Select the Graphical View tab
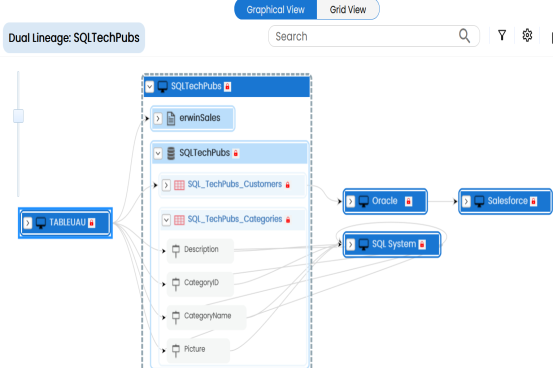Viewport: 553px width, 368px height. pyautogui.click(x=275, y=10)
